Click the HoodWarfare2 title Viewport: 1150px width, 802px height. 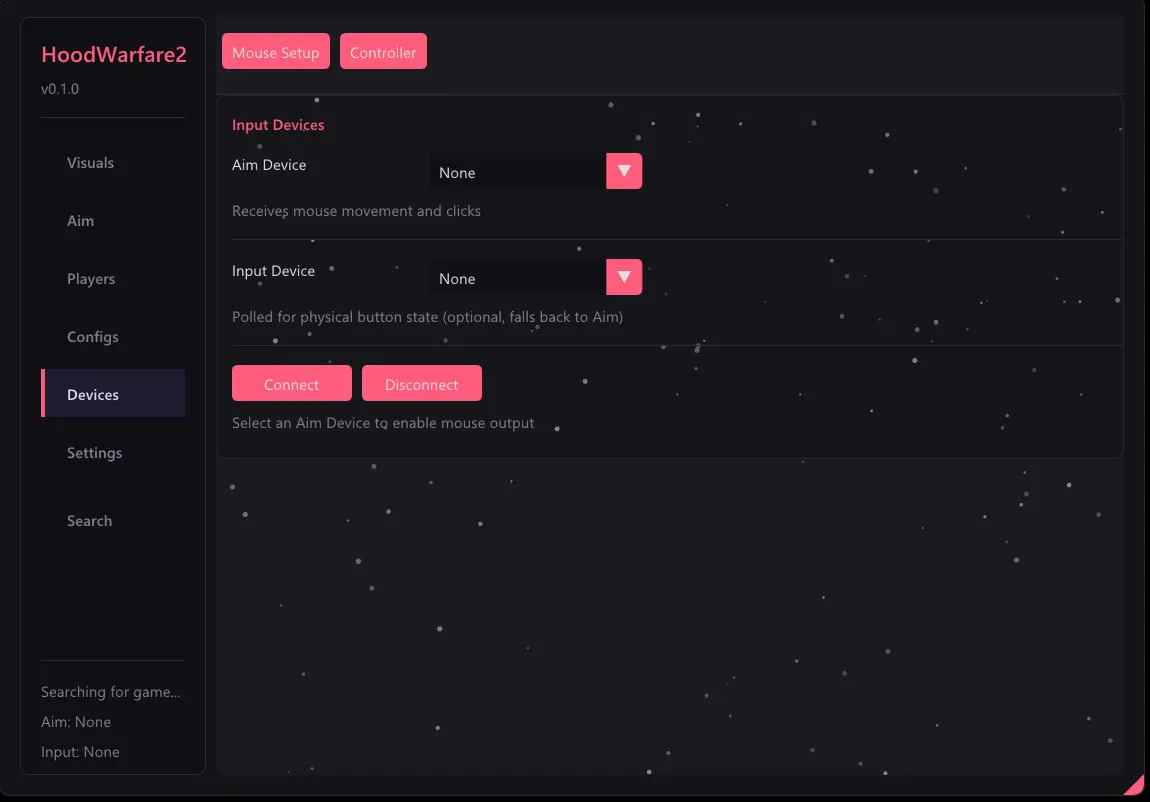tap(114, 54)
